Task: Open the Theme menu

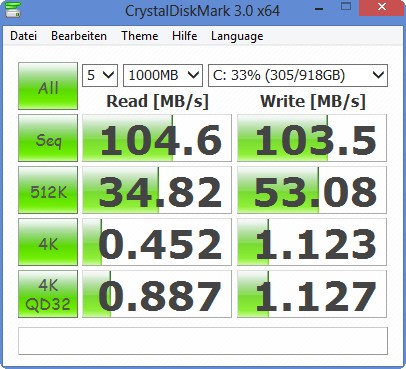Action: click(x=140, y=36)
